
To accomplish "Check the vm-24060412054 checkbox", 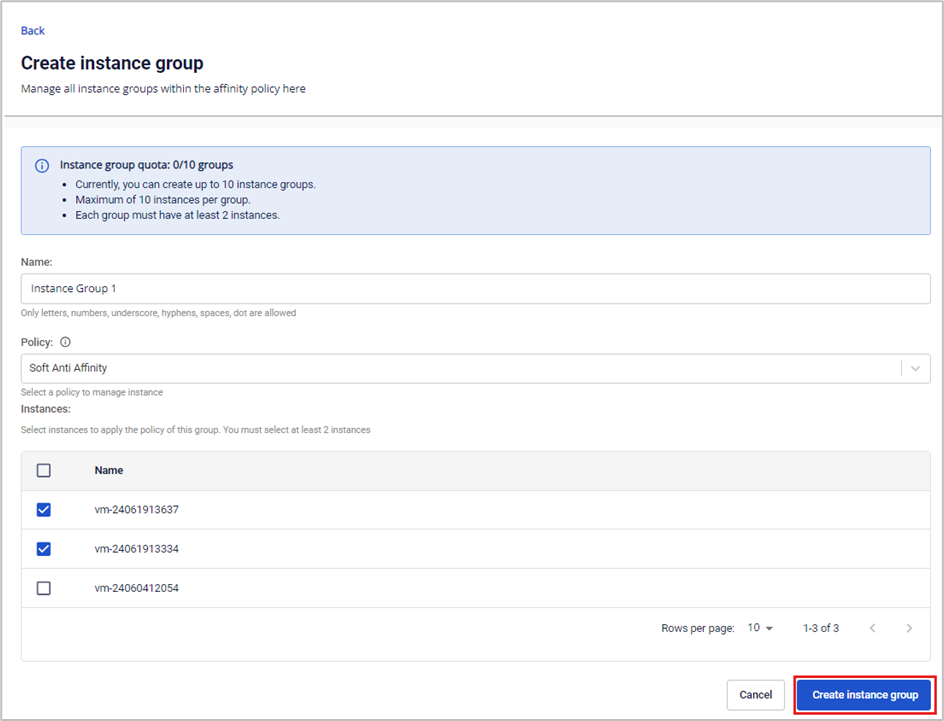I will tap(43, 588).
